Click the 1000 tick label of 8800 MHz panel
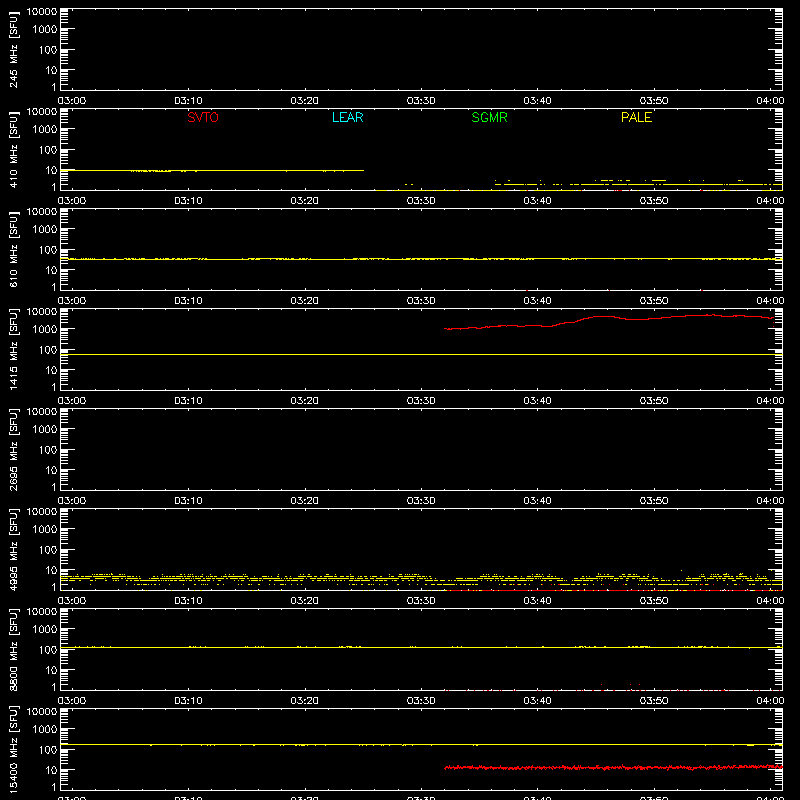 pyautogui.click(x=45, y=630)
